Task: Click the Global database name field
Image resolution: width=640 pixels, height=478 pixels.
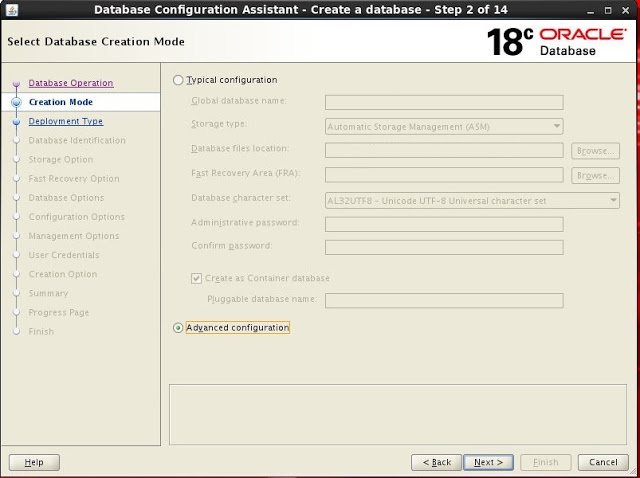Action: coord(444,102)
